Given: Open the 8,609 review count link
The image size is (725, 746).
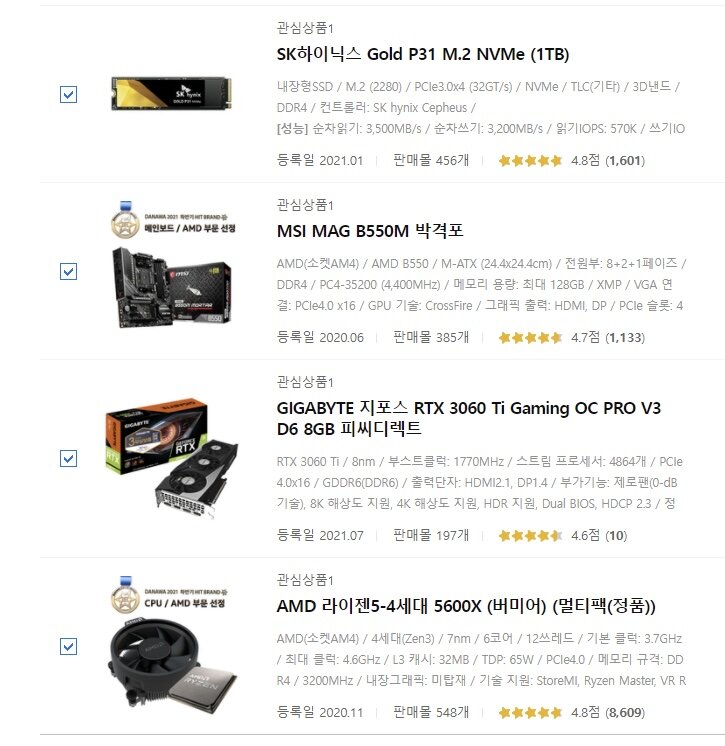Looking at the screenshot, I should tap(625, 713).
